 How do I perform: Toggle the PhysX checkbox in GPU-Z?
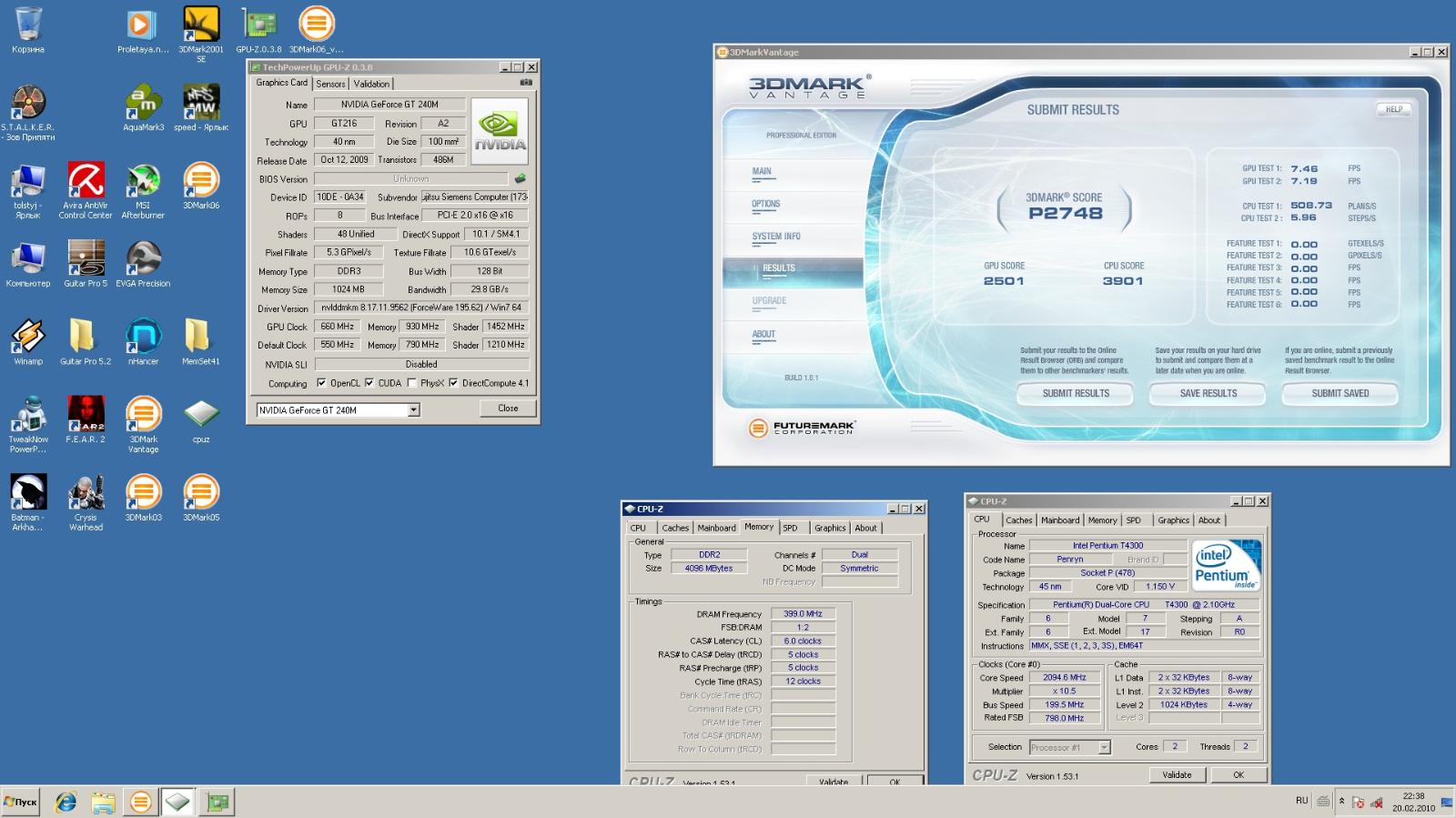(412, 383)
